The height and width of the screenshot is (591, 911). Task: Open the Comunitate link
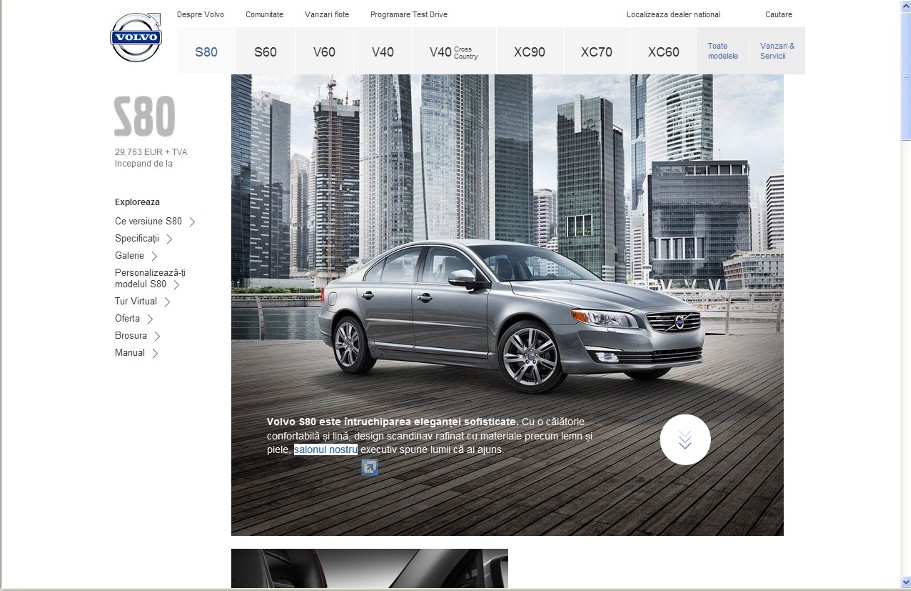click(x=264, y=15)
